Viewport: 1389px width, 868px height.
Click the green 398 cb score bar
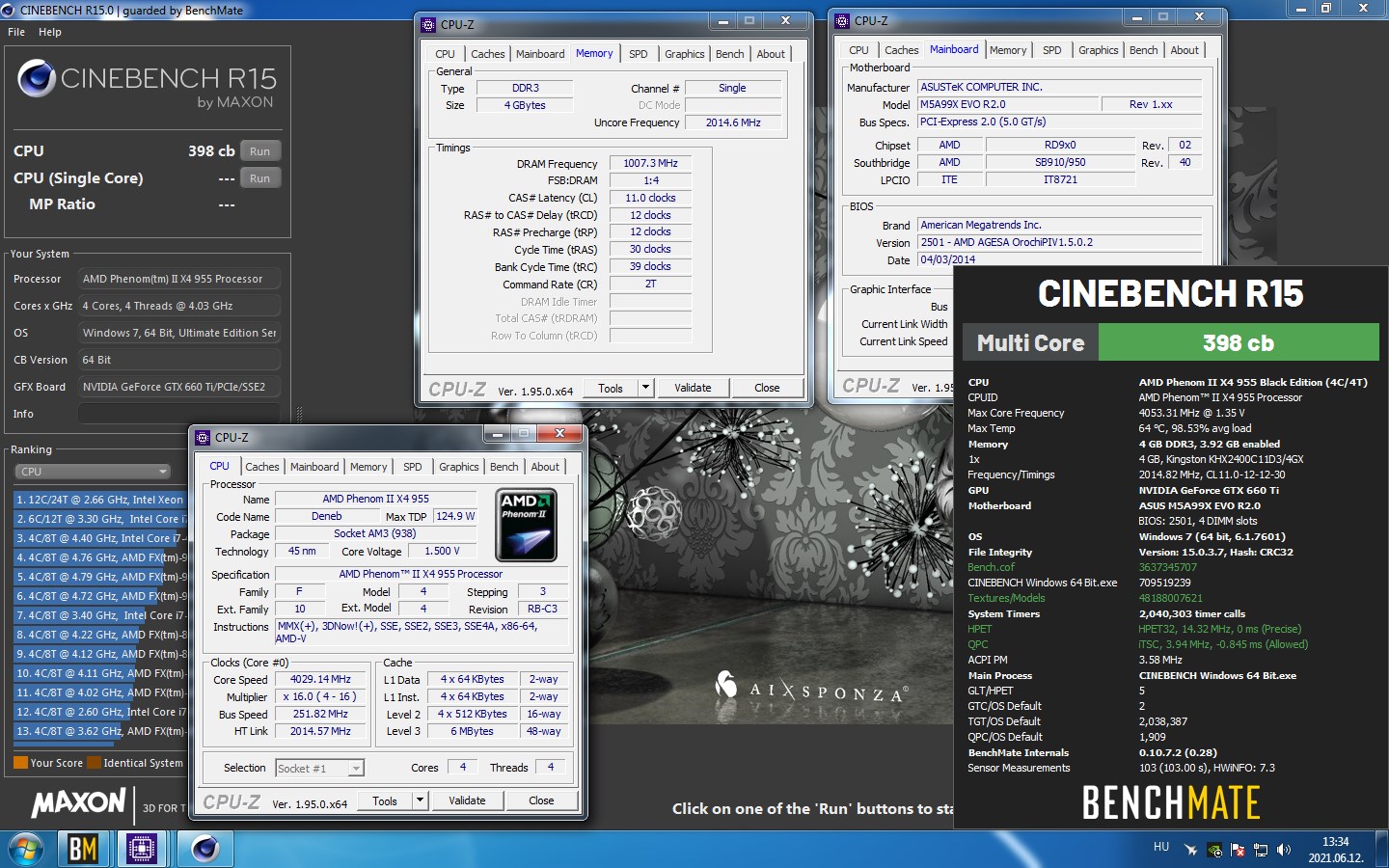click(1239, 342)
